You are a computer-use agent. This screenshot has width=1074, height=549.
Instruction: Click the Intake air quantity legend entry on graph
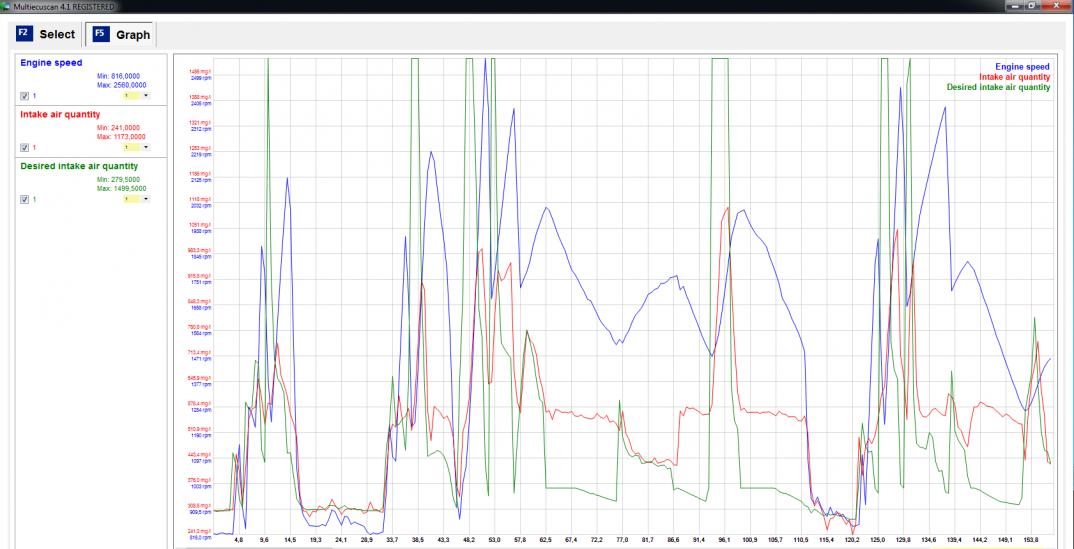[x=1014, y=77]
